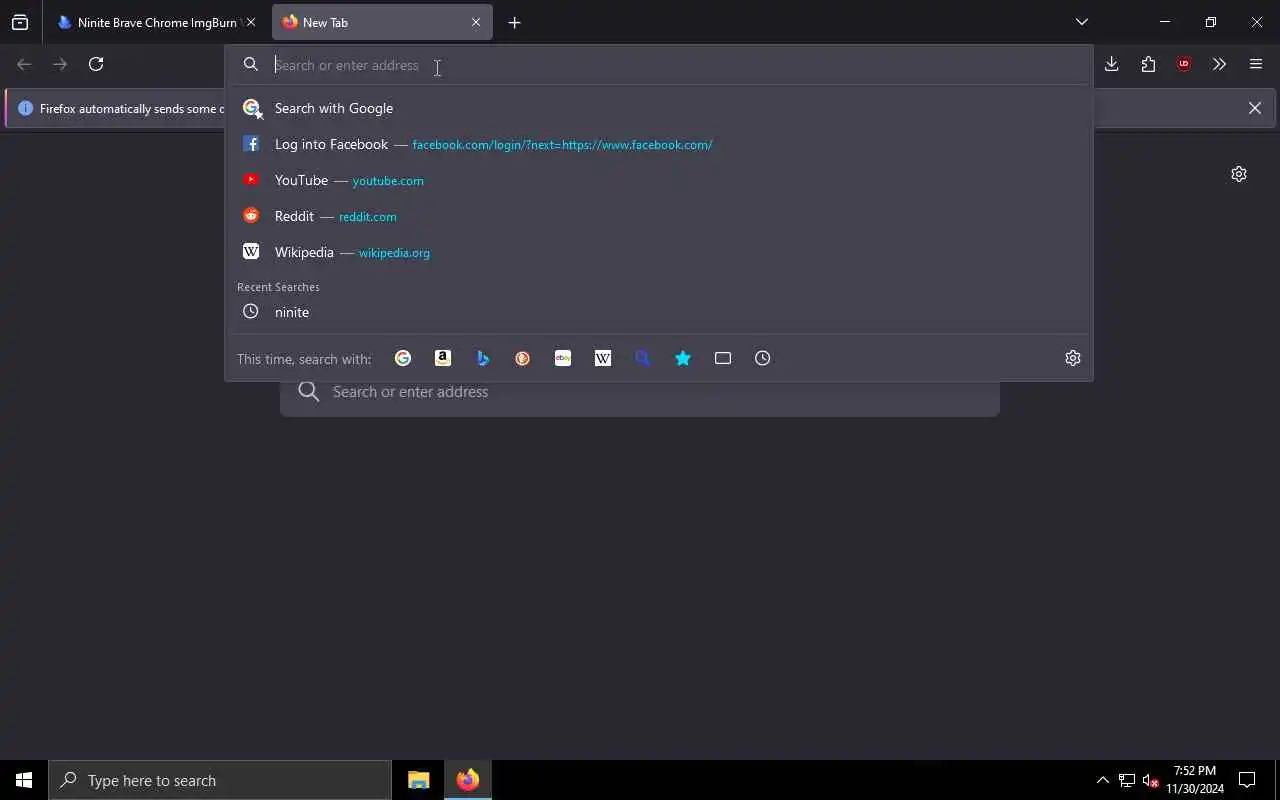Switch to the Ninite Brave Chrome ImgBurn tab
The width and height of the screenshot is (1280, 800).
[157, 22]
